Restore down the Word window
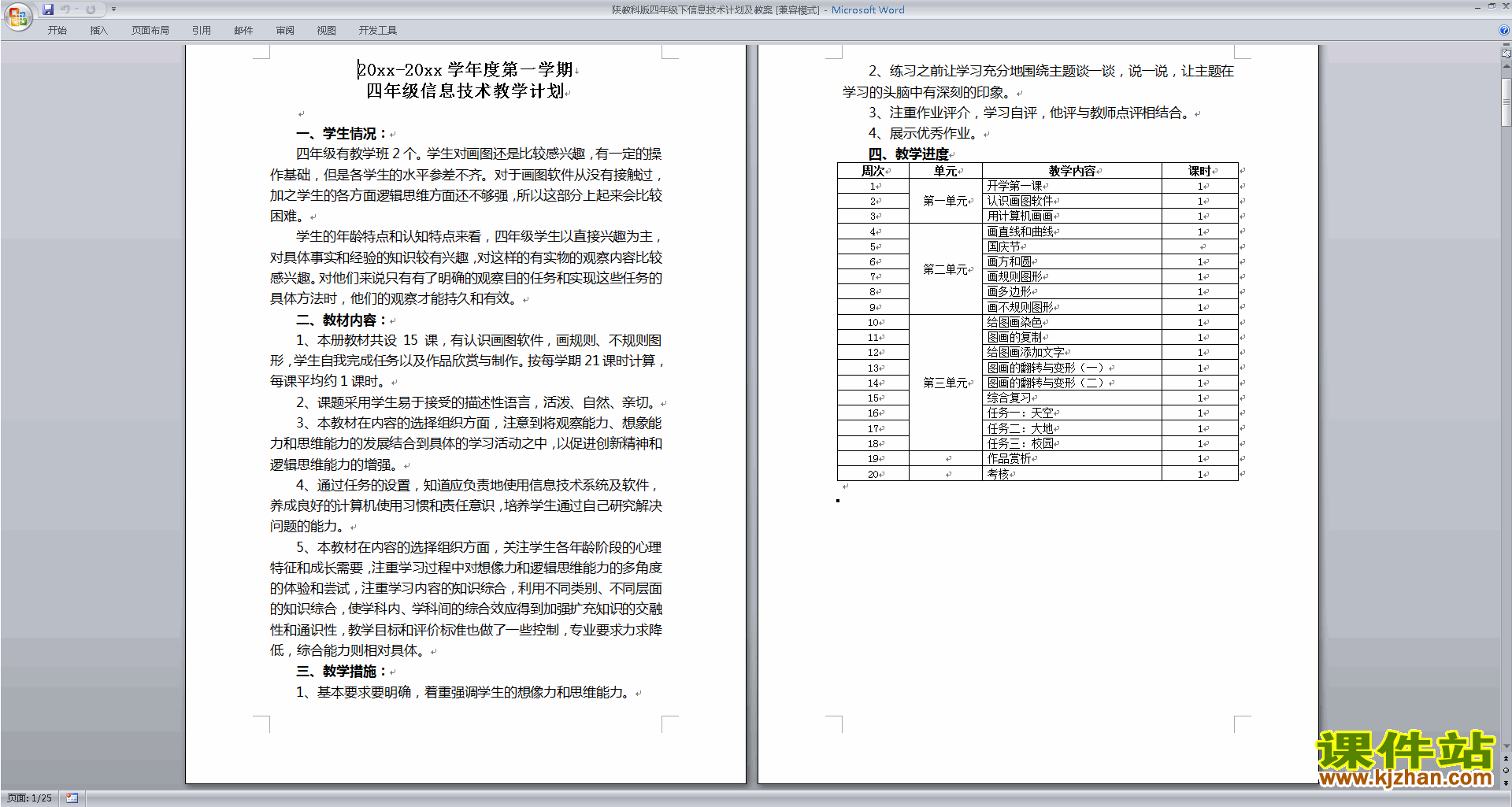Viewport: 1512px width, 807px height. 1492,7
